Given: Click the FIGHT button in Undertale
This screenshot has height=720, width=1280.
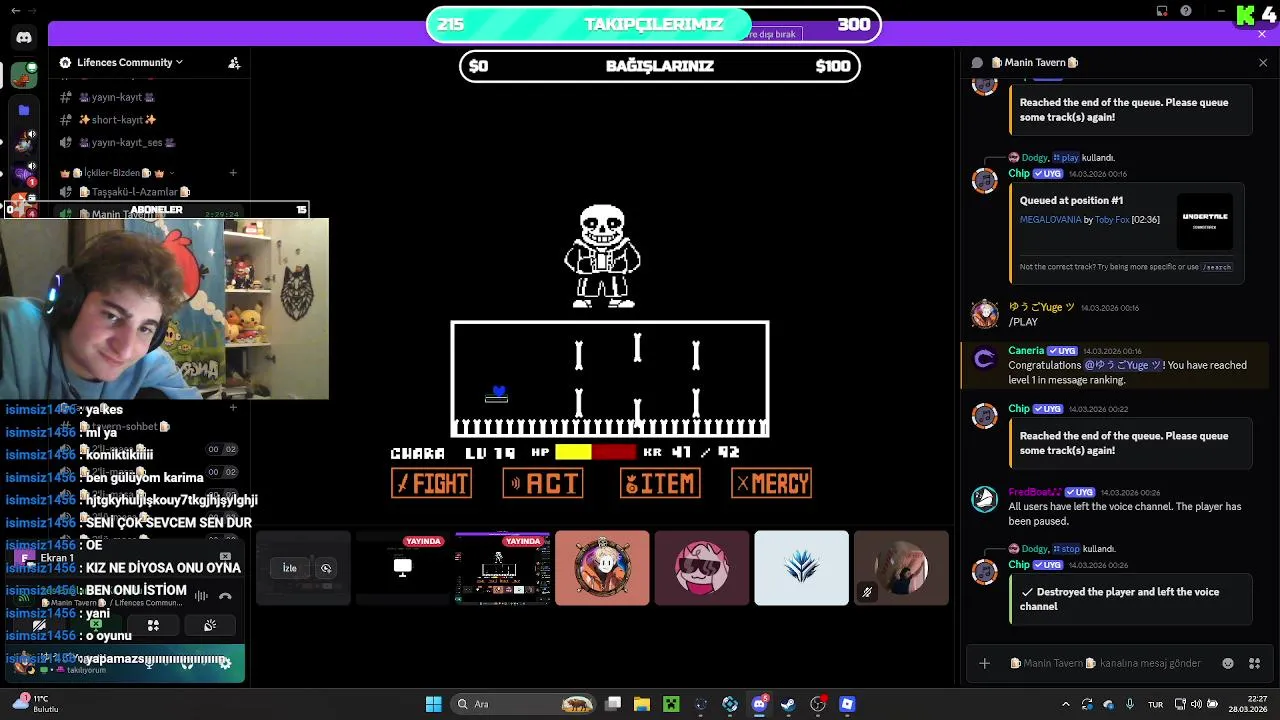Looking at the screenshot, I should tap(431, 484).
